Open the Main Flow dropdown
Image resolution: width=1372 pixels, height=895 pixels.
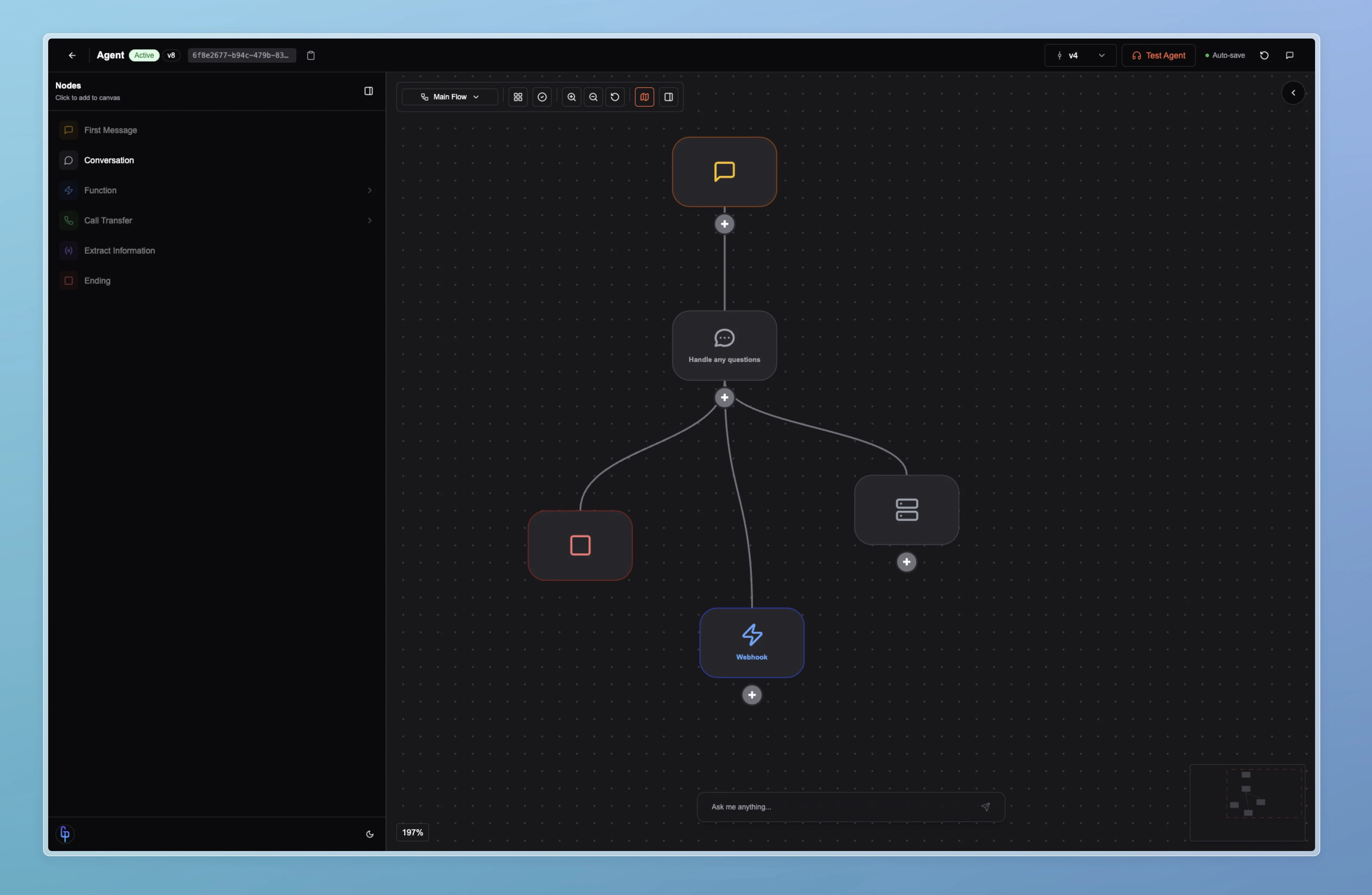click(449, 97)
